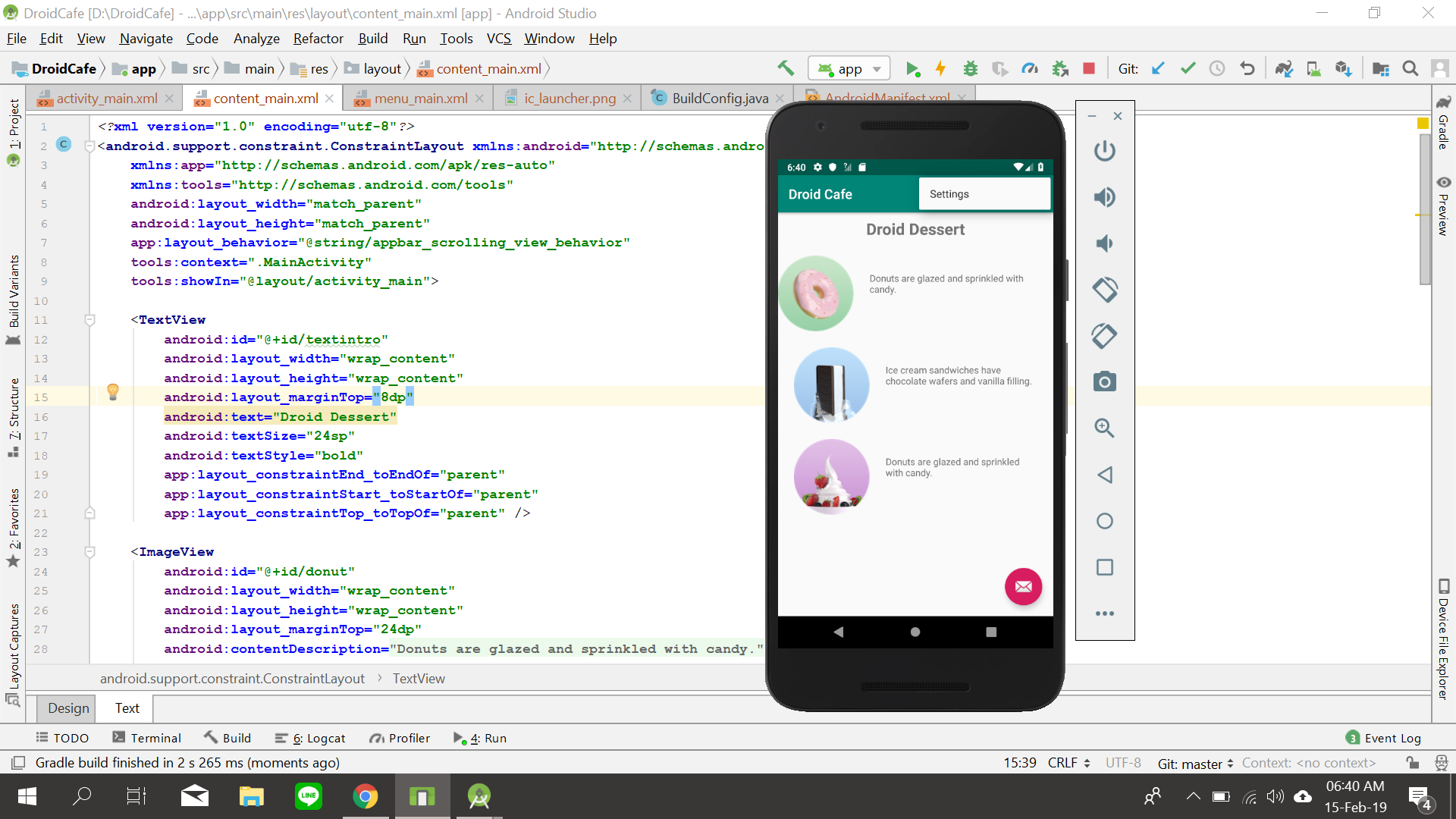This screenshot has width=1456, height=819.
Task: Toggle Device File Explorer window
Action: (1443, 639)
